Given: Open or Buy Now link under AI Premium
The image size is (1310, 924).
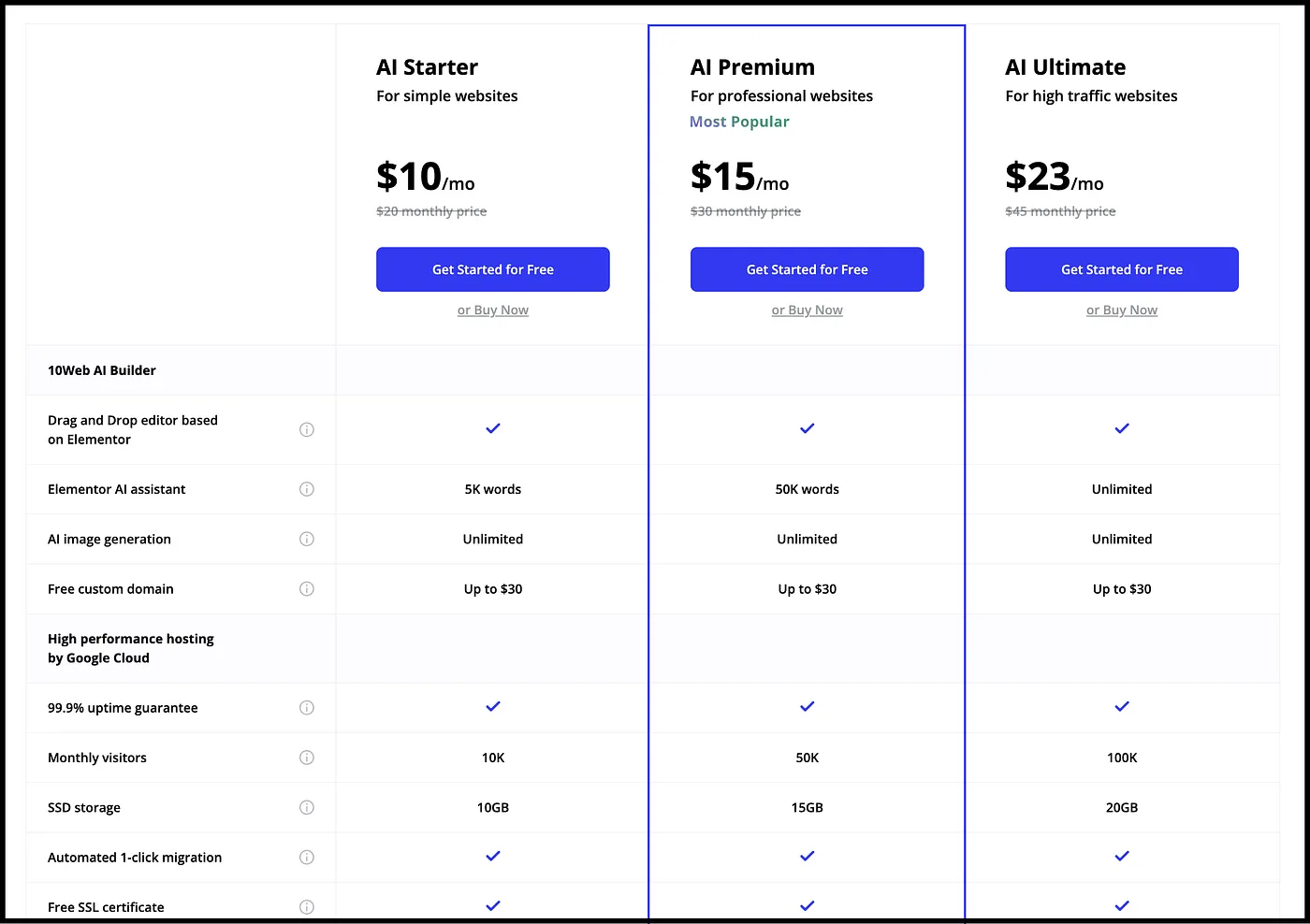Looking at the screenshot, I should pyautogui.click(x=808, y=310).
